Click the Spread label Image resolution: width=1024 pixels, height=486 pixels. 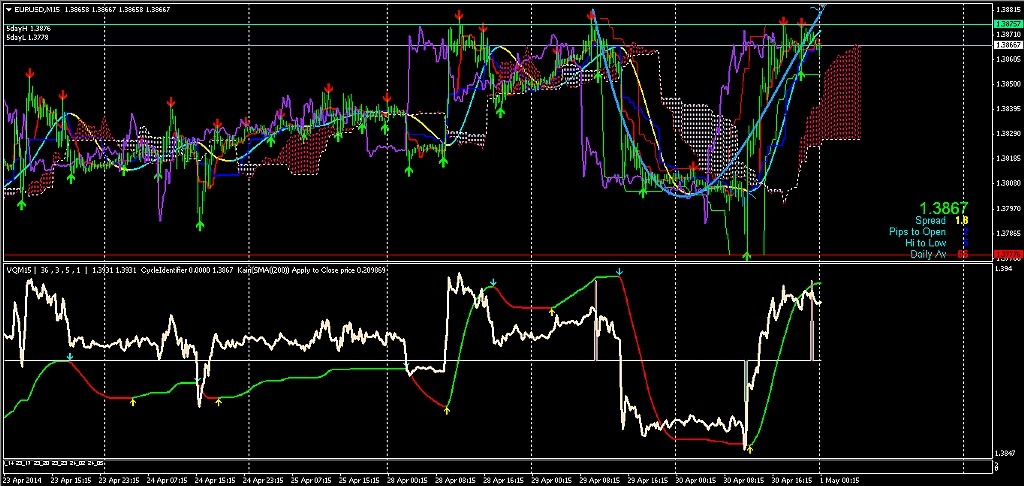pyautogui.click(x=929, y=221)
